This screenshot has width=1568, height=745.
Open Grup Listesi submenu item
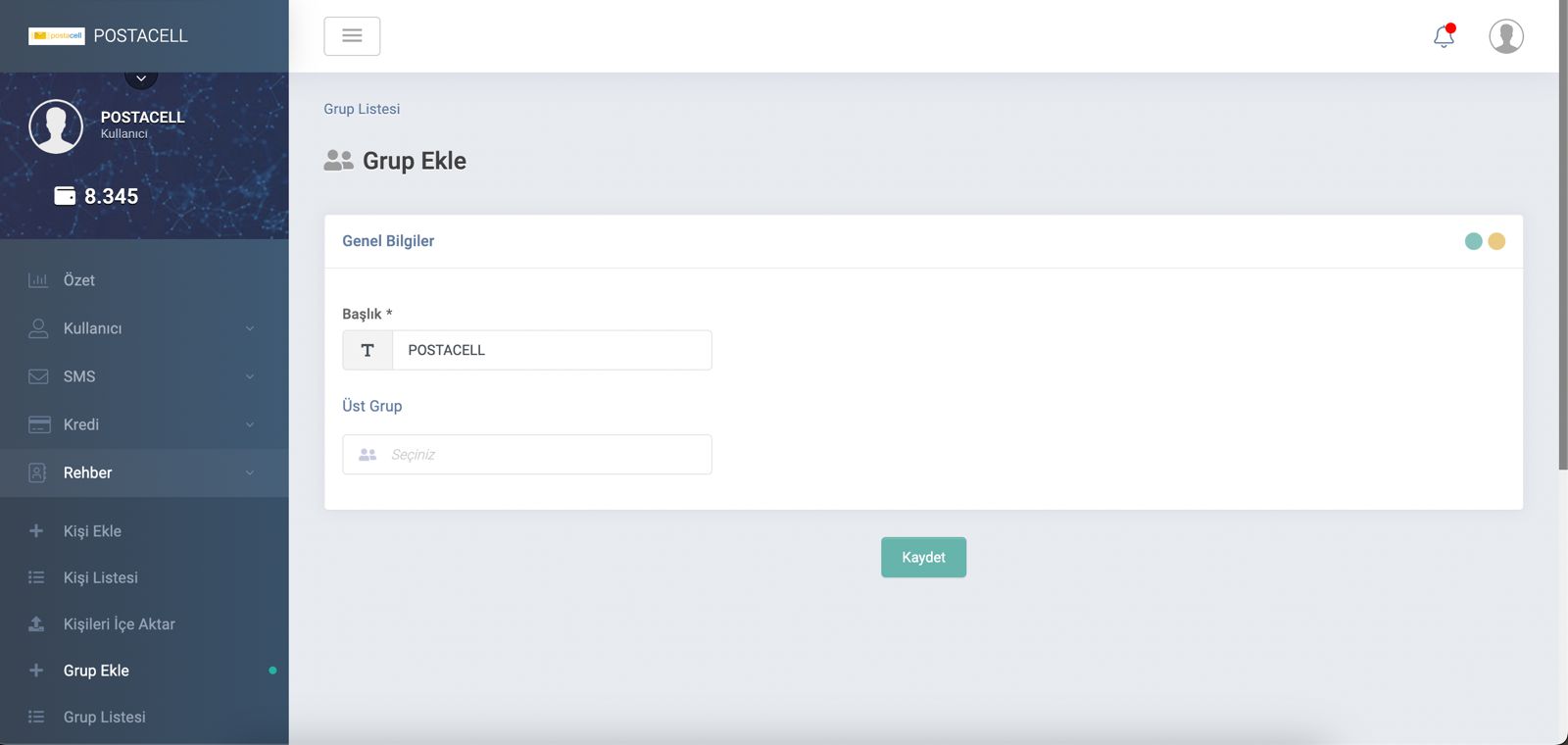coord(144,717)
